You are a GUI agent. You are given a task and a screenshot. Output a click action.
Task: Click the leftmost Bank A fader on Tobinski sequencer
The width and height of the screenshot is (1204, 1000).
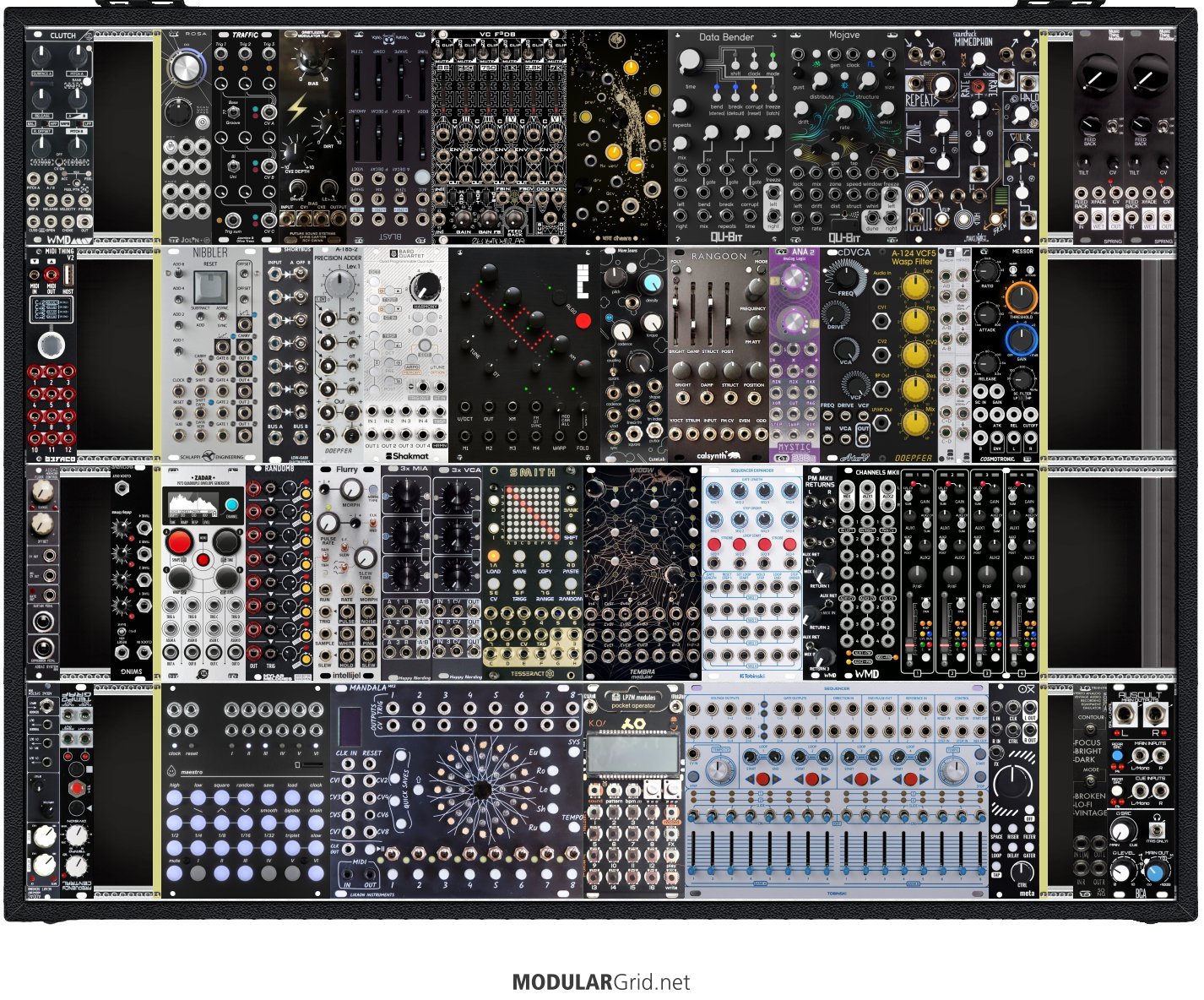[x=693, y=853]
